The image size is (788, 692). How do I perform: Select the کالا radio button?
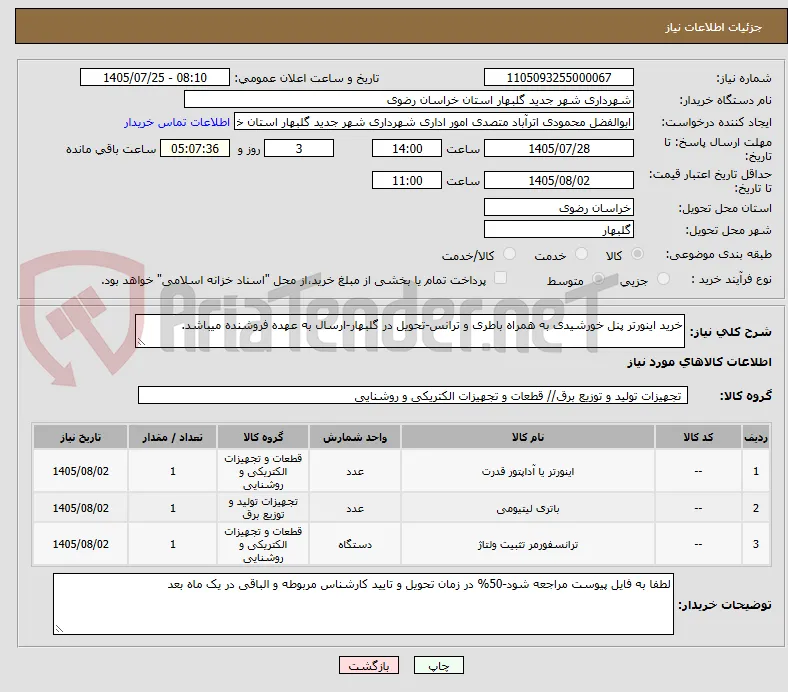(x=637, y=254)
